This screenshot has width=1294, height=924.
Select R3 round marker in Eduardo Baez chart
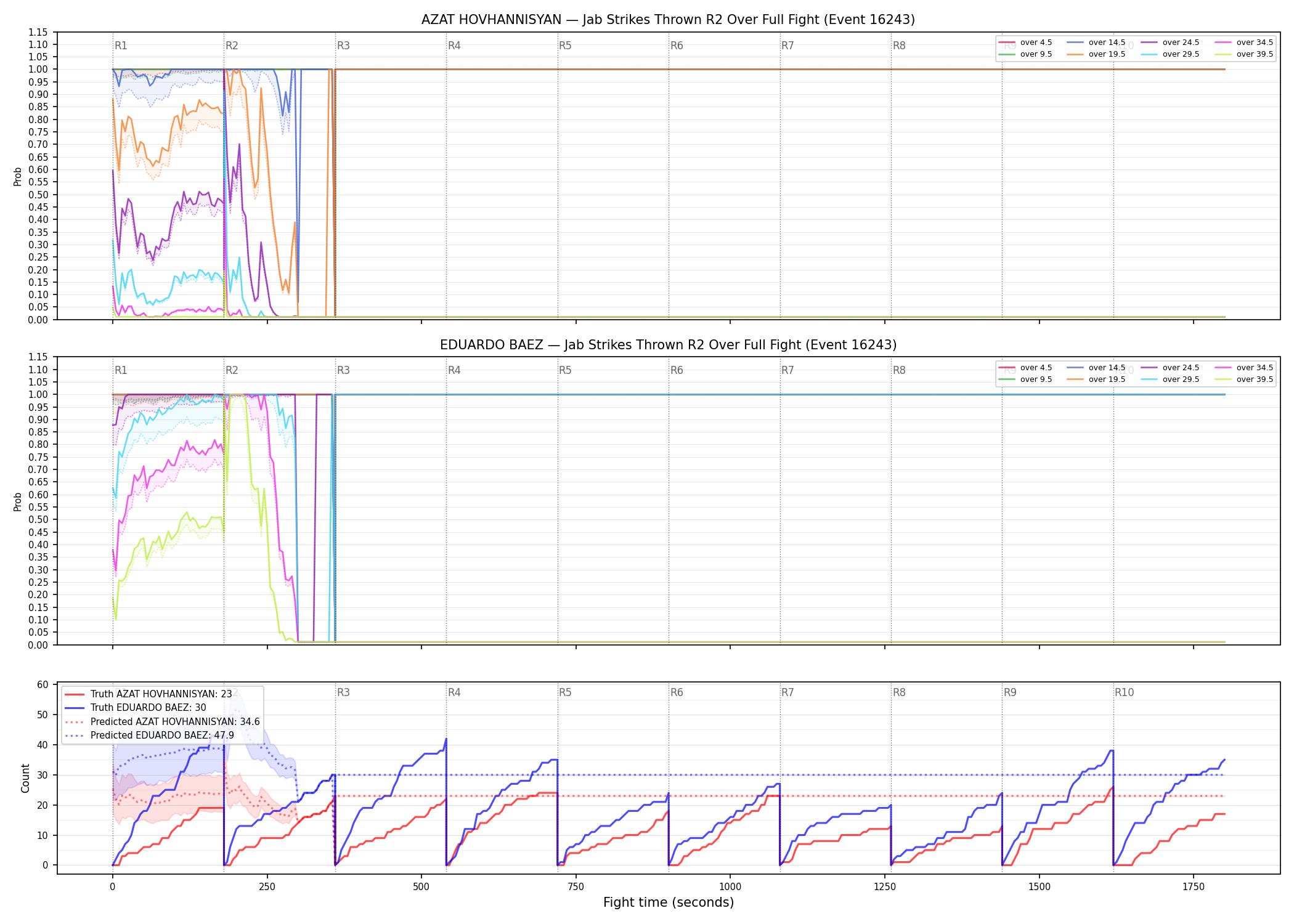point(343,370)
